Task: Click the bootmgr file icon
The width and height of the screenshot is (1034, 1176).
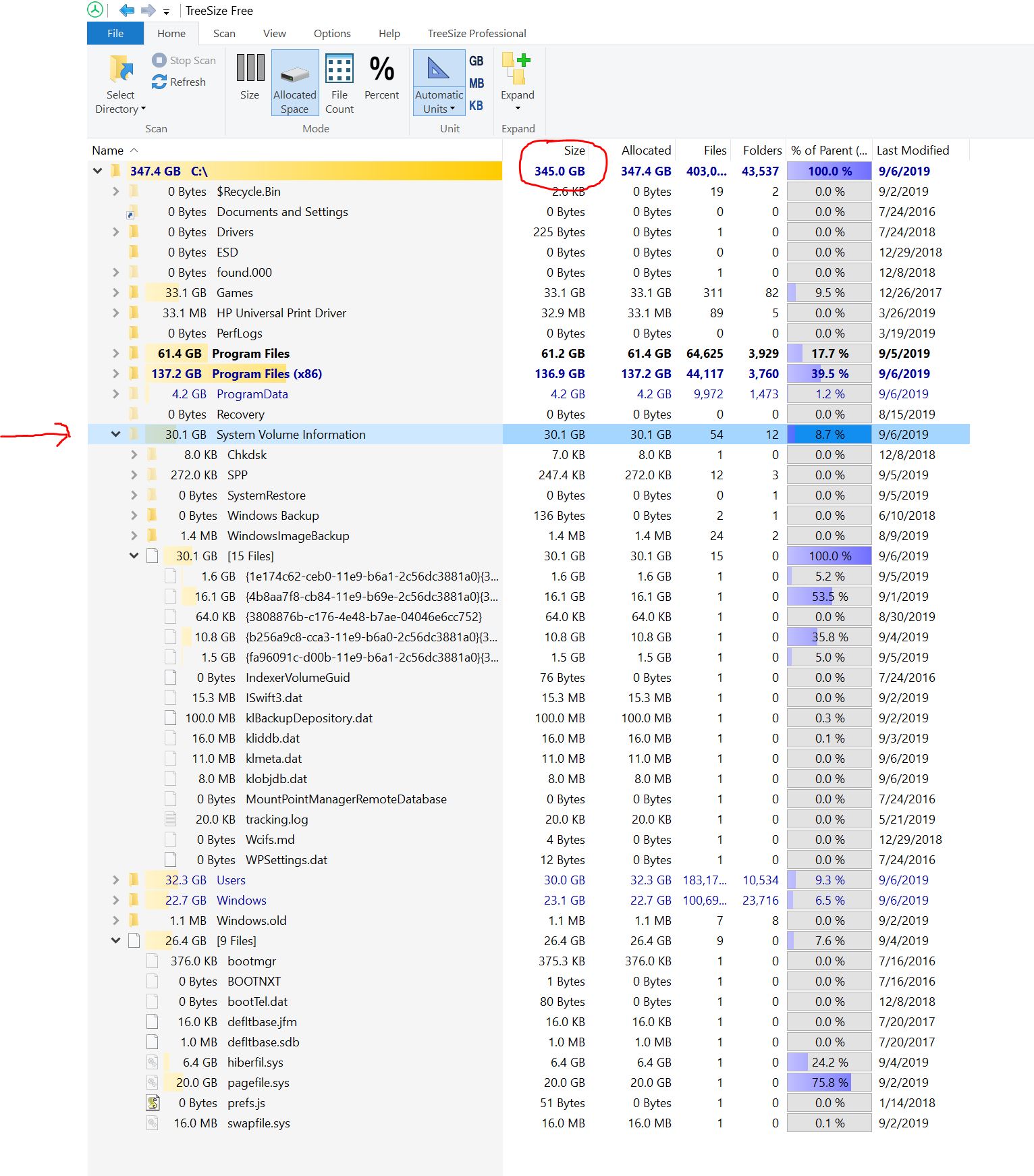Action: click(x=153, y=961)
